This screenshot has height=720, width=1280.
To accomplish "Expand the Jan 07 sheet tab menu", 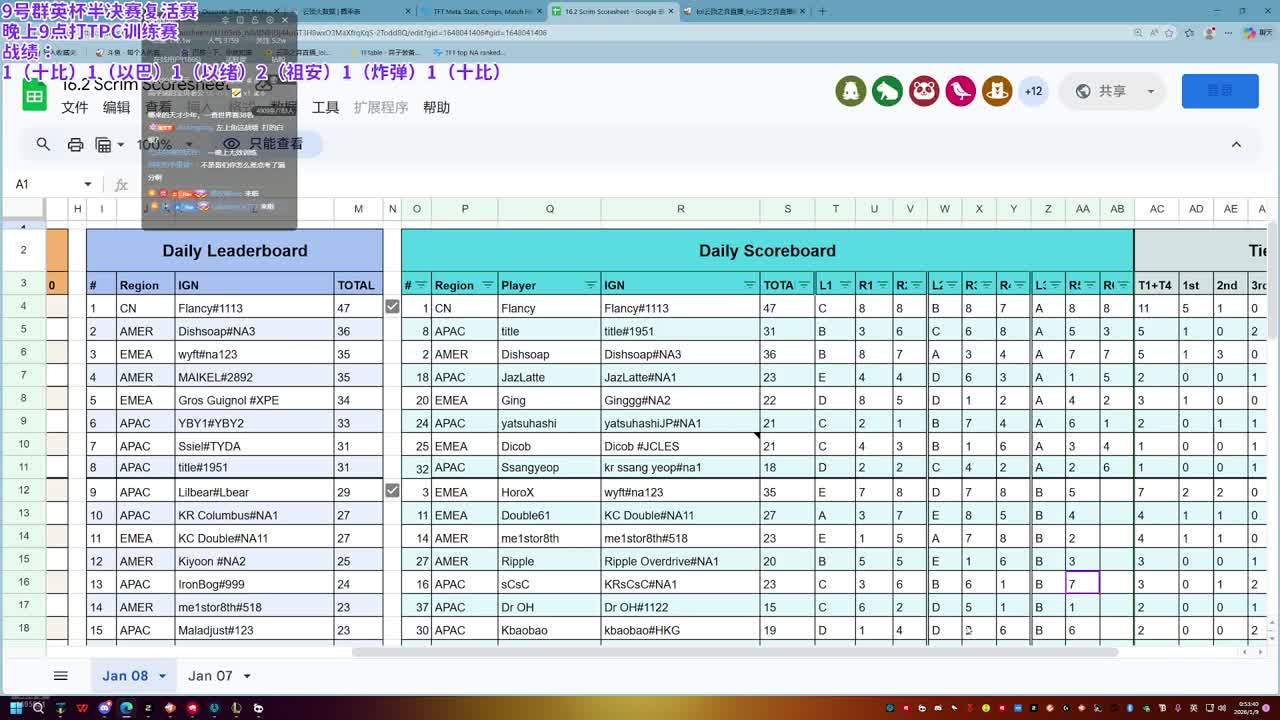I will coord(247,676).
